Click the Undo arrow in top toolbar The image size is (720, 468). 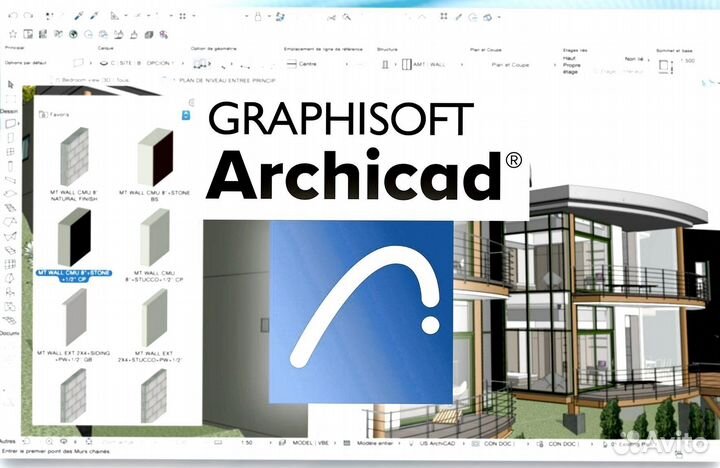point(13,16)
